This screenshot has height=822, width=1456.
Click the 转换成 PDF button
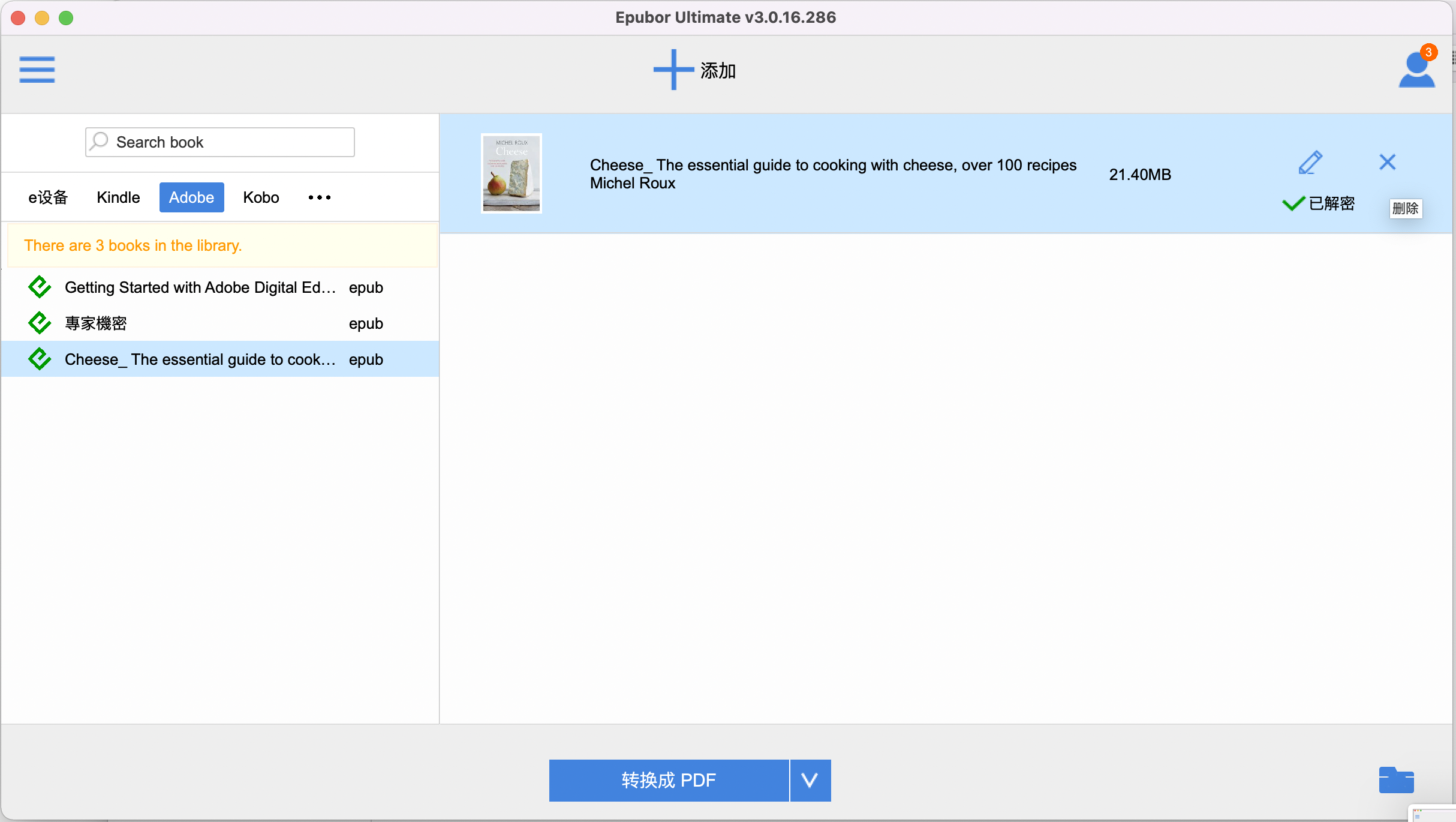tap(669, 780)
